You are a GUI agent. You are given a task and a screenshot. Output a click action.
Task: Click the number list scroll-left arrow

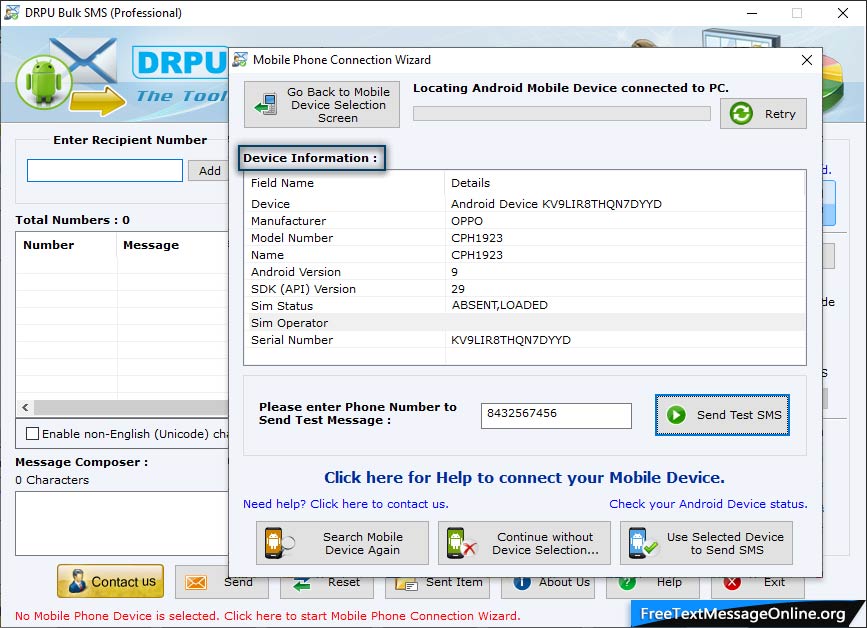coord(25,407)
